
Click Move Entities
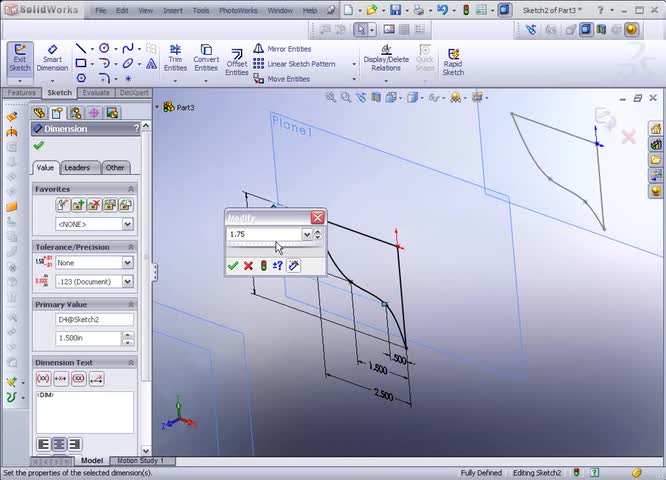282,79
